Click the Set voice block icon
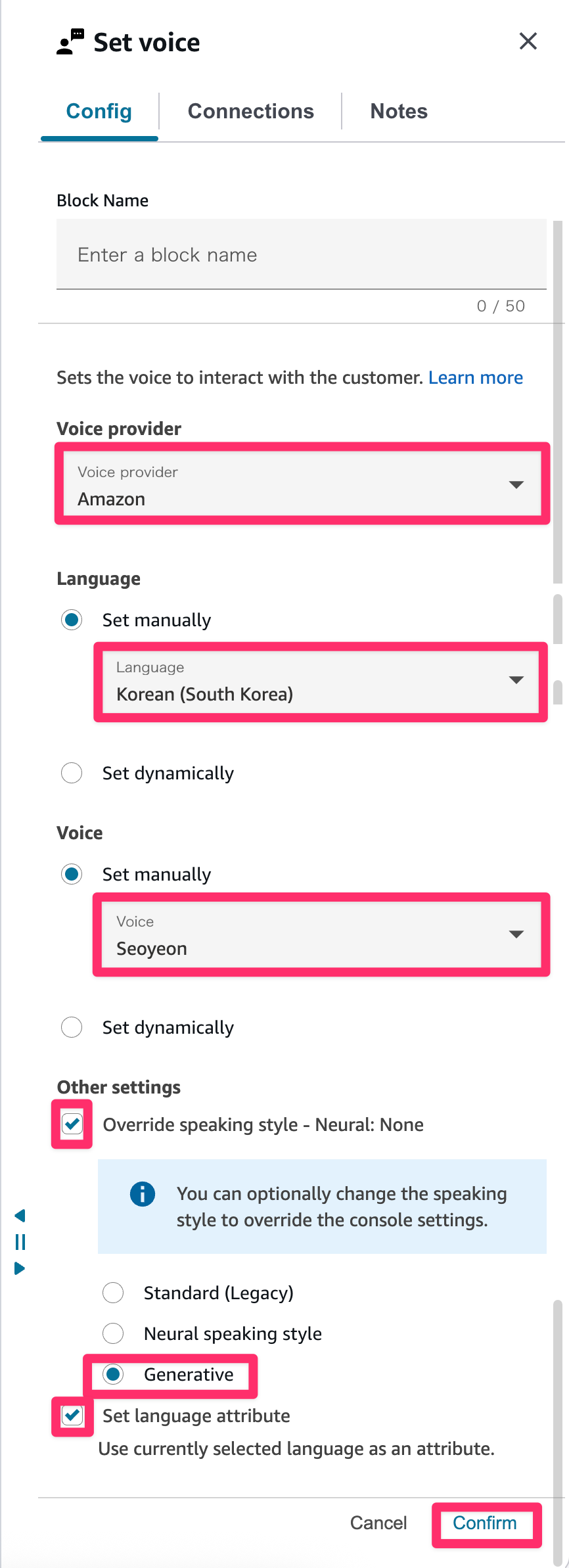569x1568 pixels. pyautogui.click(x=70, y=42)
